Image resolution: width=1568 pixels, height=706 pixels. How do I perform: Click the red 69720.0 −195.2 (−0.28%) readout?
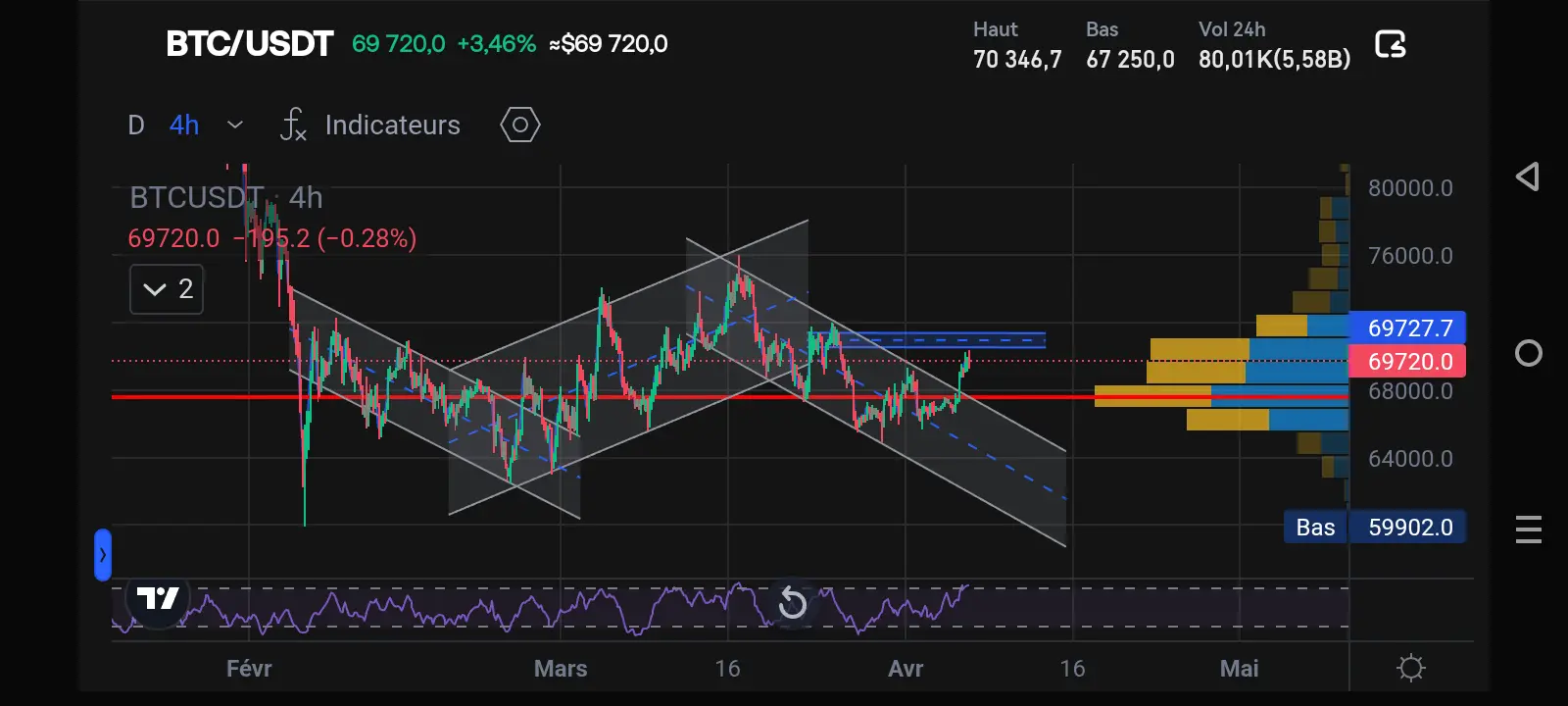point(272,238)
